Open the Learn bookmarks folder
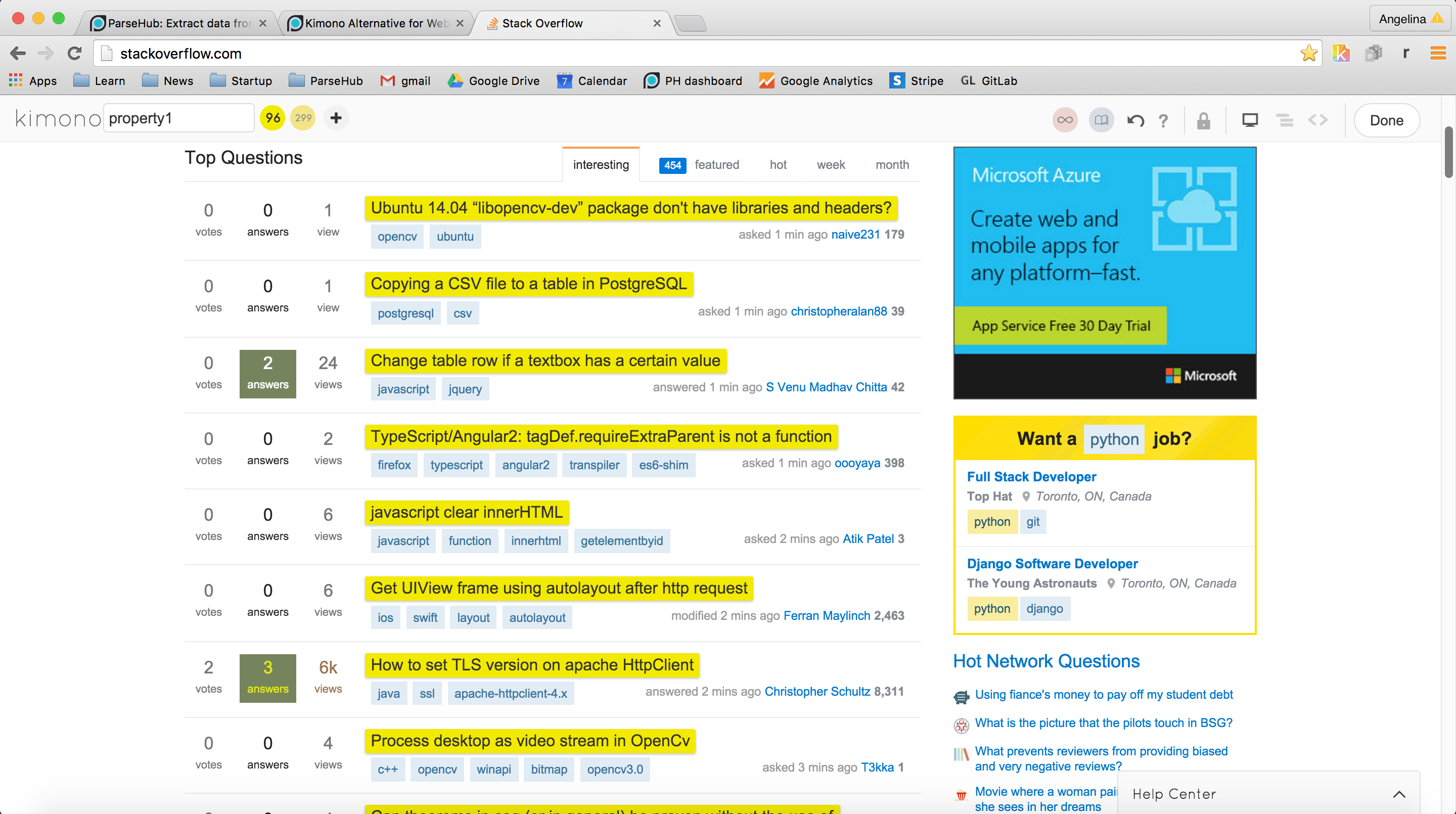Screen dimensions: 1456x814 pyautogui.click(x=100, y=81)
